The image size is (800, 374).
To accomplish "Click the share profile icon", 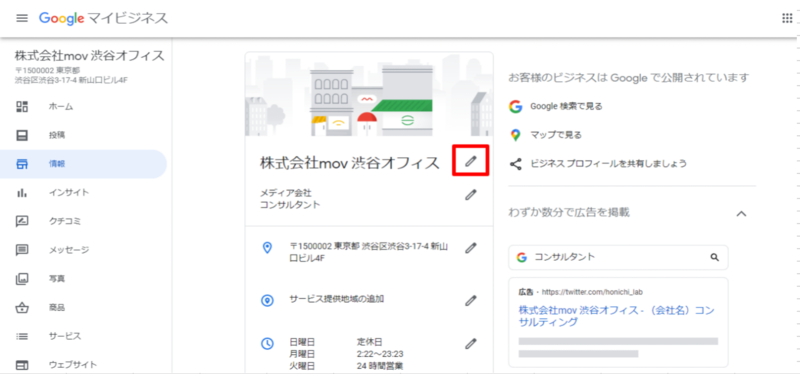I will pyautogui.click(x=515, y=164).
